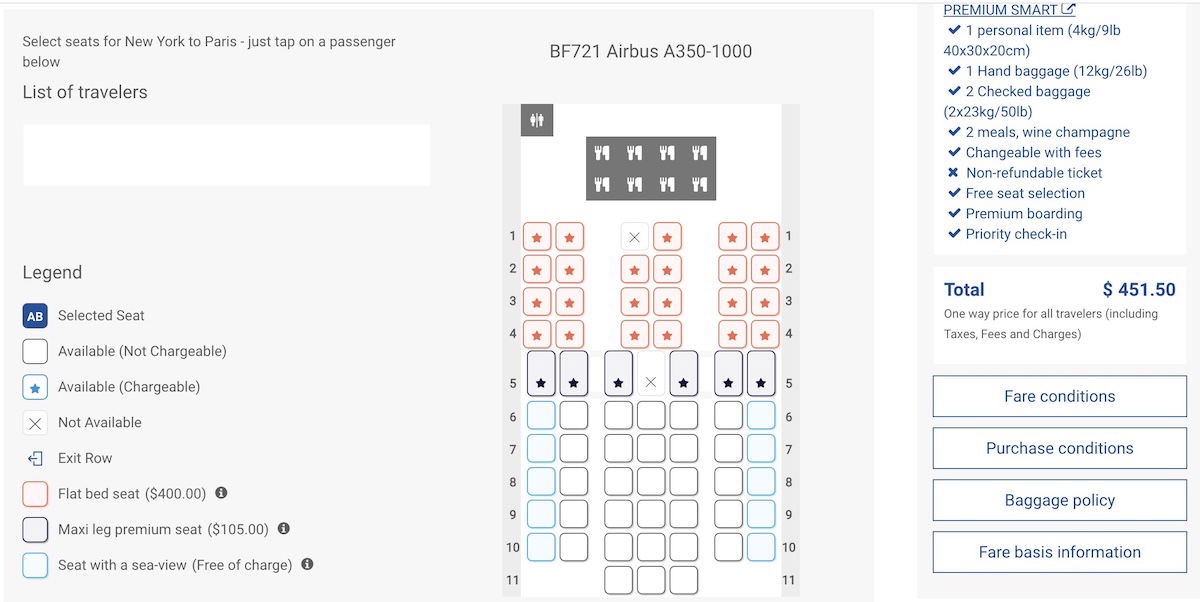Viewport: 1200px width, 602px height.
Task: Select center-left seat in row 11
Action: pyautogui.click(x=619, y=580)
